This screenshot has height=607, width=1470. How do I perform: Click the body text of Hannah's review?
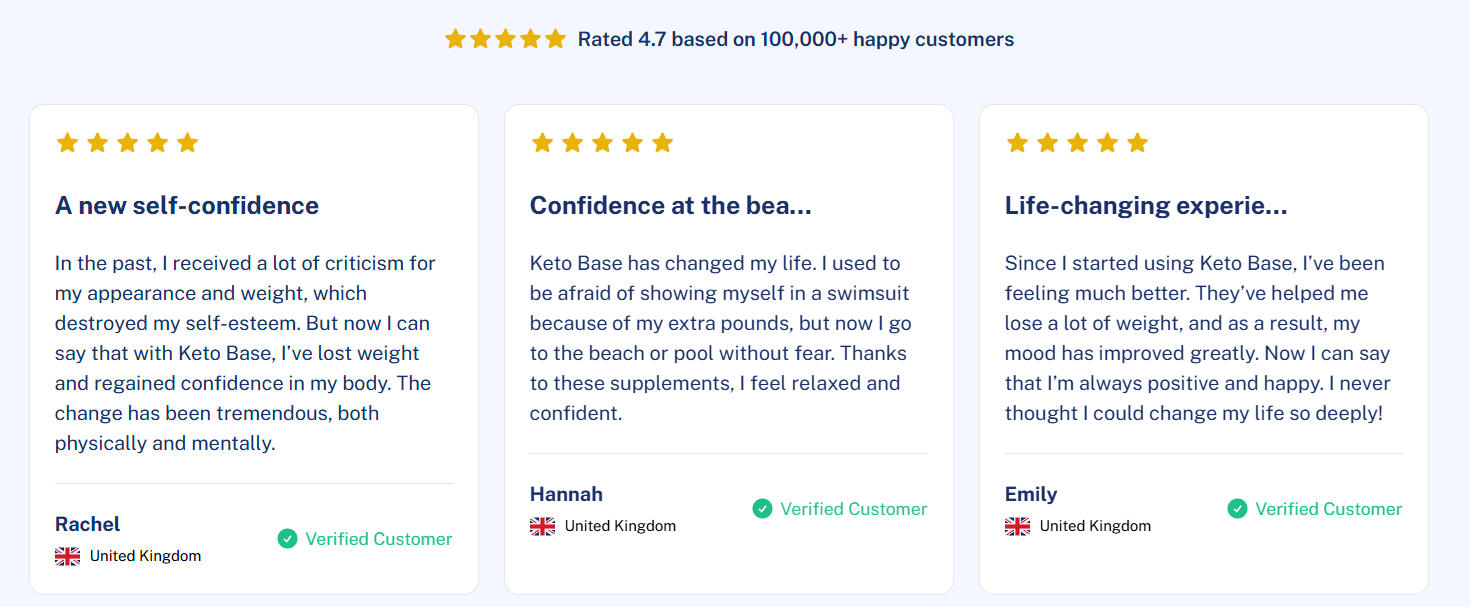point(720,338)
